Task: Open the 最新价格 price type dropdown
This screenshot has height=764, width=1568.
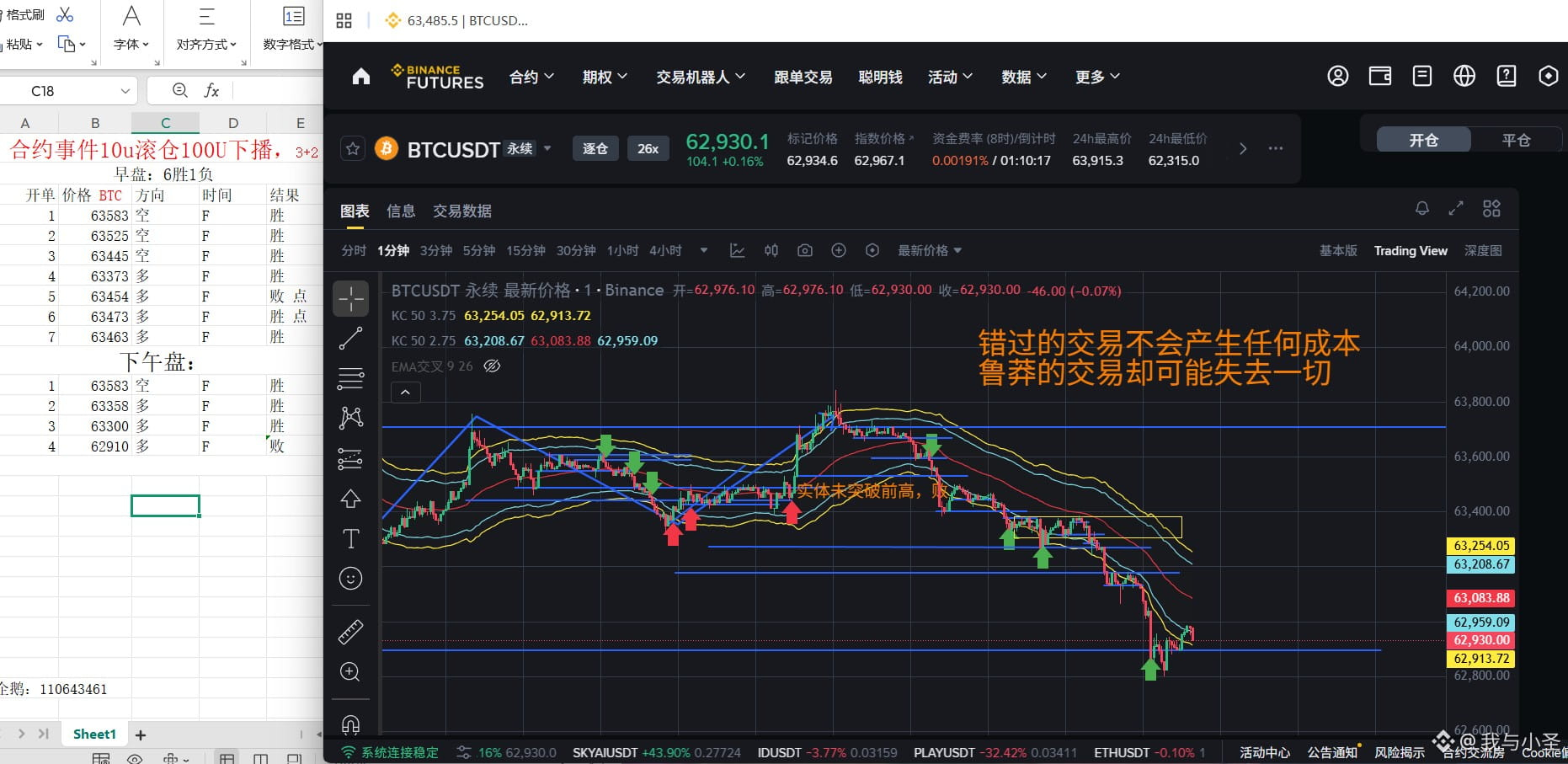Action: (930, 250)
